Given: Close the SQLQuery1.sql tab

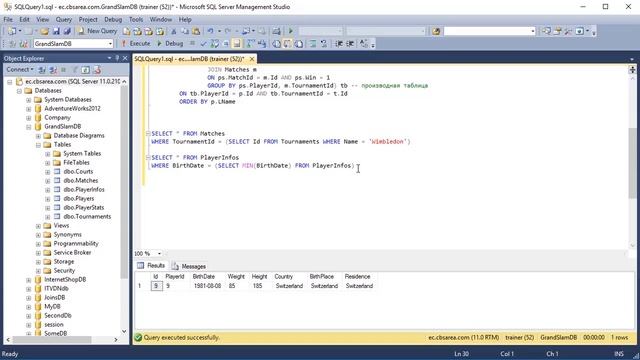Looking at the screenshot, I should pos(252,59).
